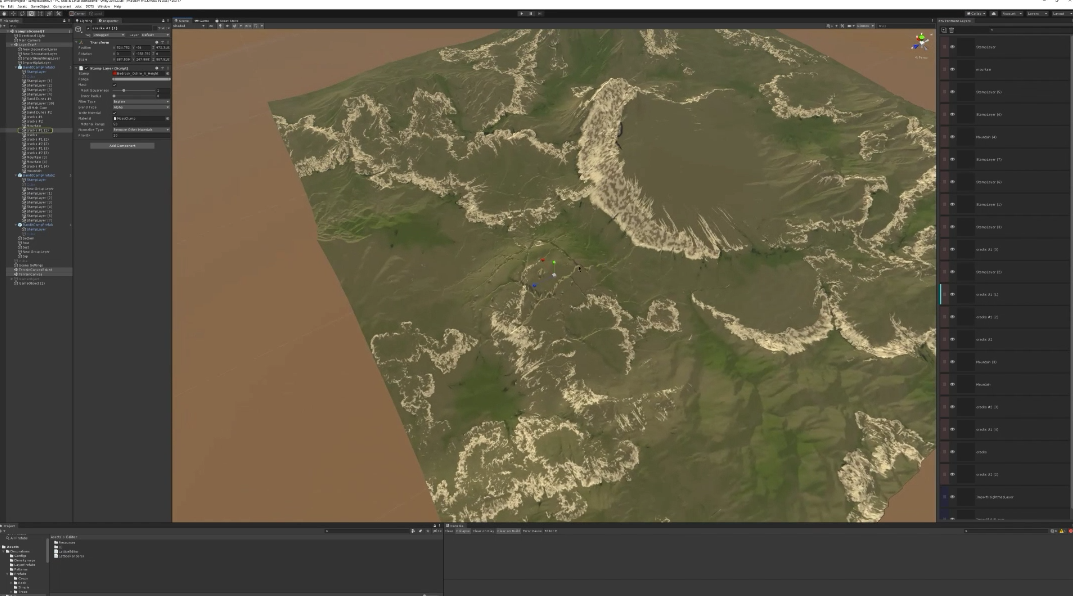
Task: Toggle the Write Normal checkbox in the inspector
Action: (113, 113)
